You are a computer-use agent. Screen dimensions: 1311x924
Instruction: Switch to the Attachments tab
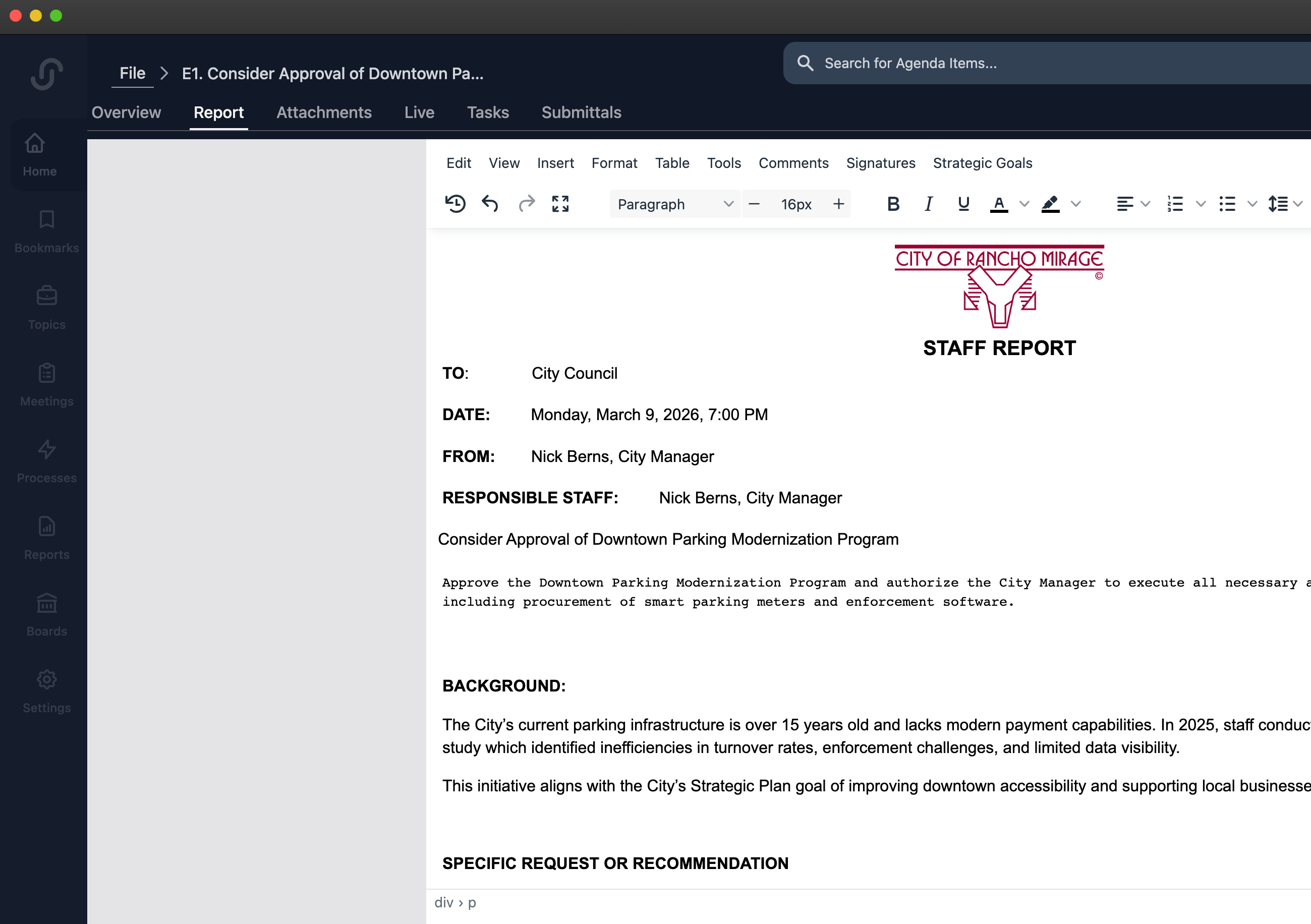coord(324,112)
